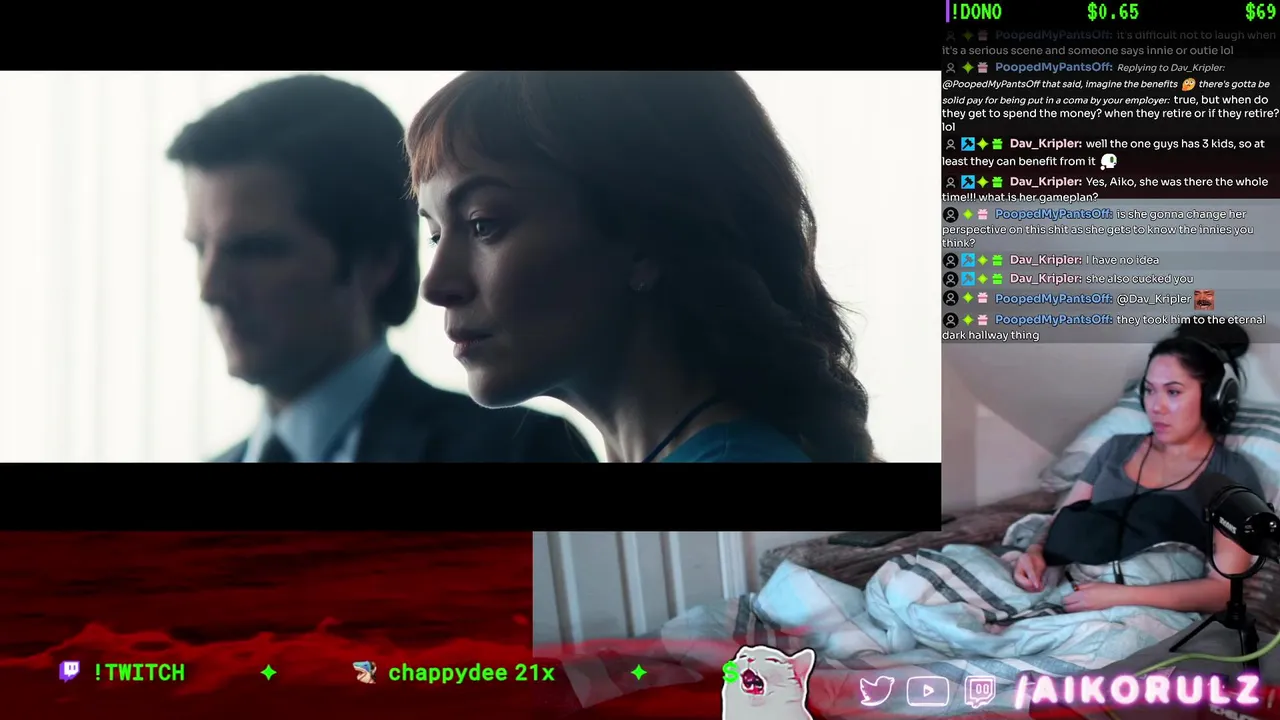Click green star badge on '@Dav_Kripler' mention row
This screenshot has height=720, width=1280.
click(x=967, y=299)
